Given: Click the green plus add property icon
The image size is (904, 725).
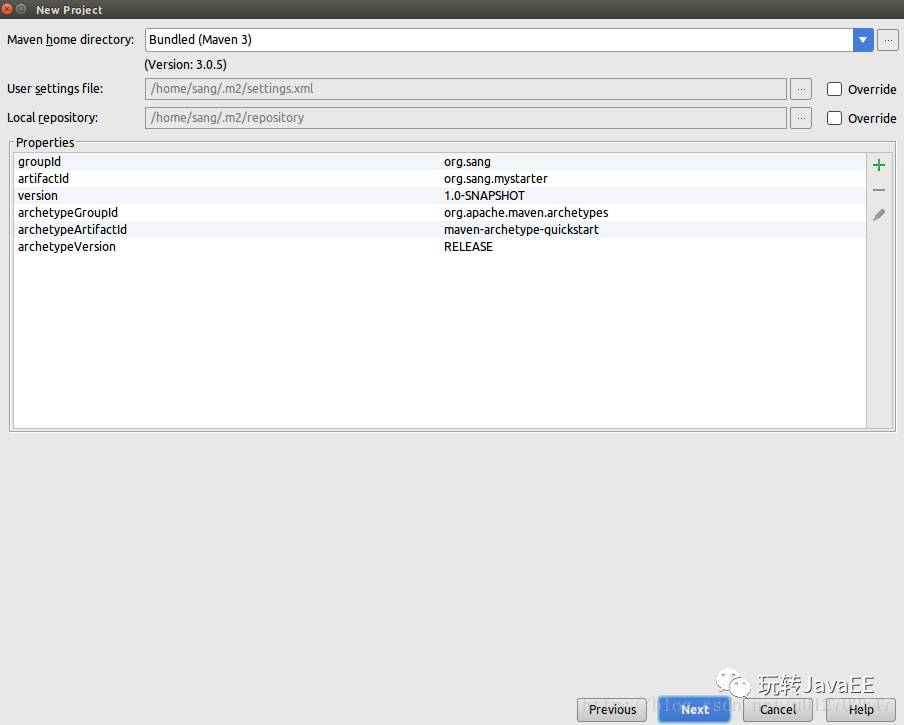Looking at the screenshot, I should (x=879, y=165).
